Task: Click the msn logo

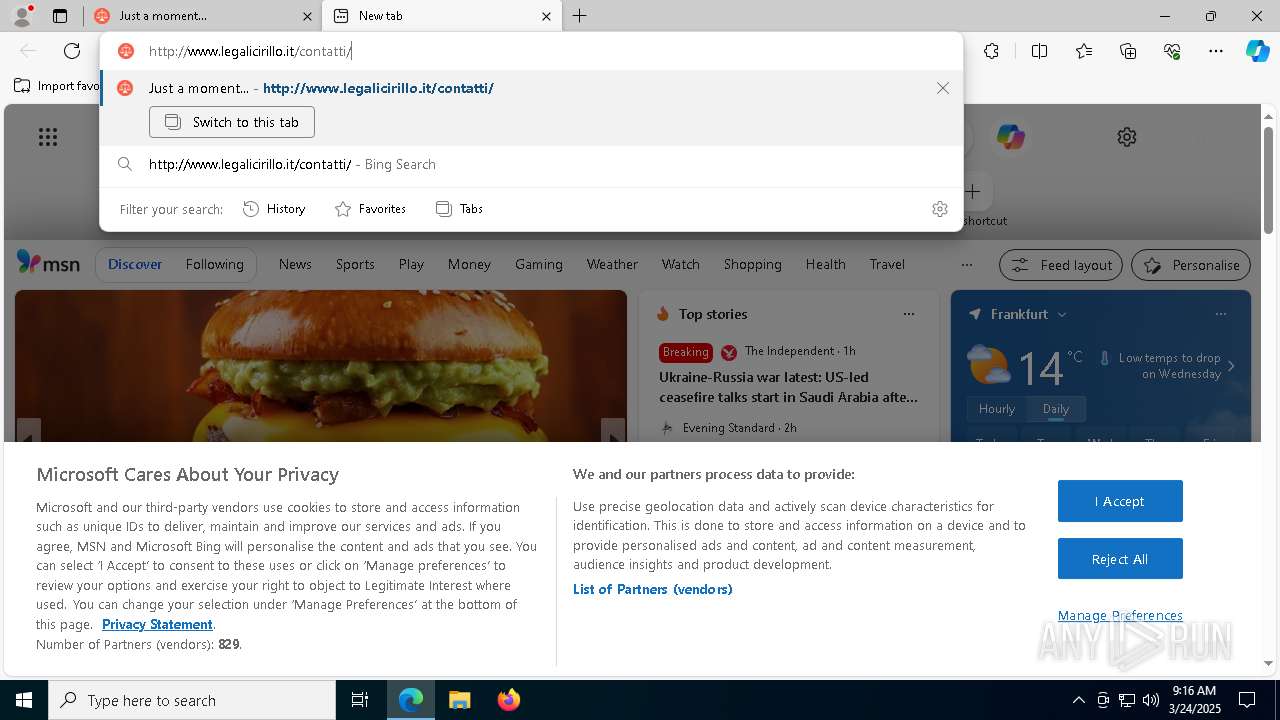Action: [x=48, y=263]
